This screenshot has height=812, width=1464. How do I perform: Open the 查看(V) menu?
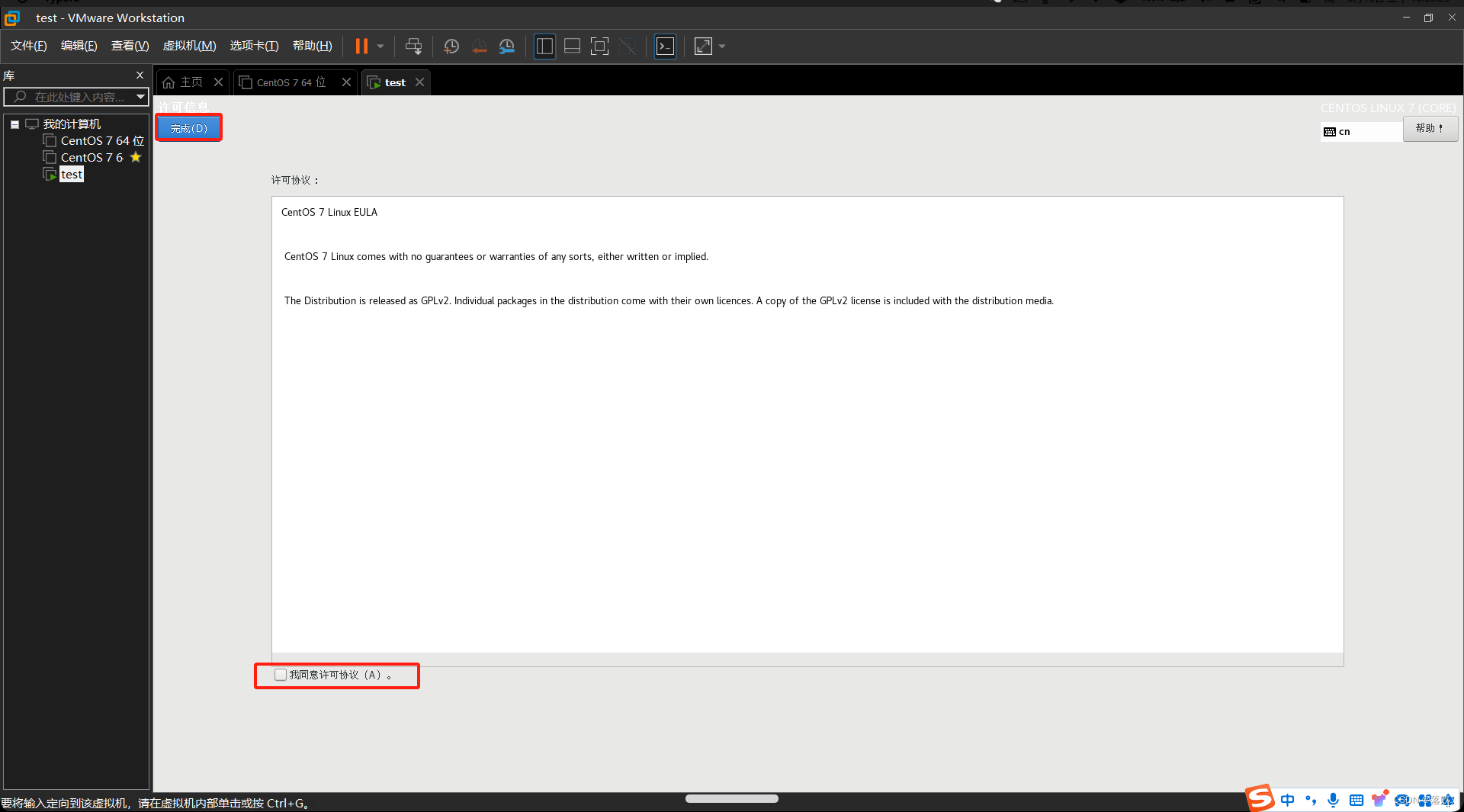click(130, 46)
